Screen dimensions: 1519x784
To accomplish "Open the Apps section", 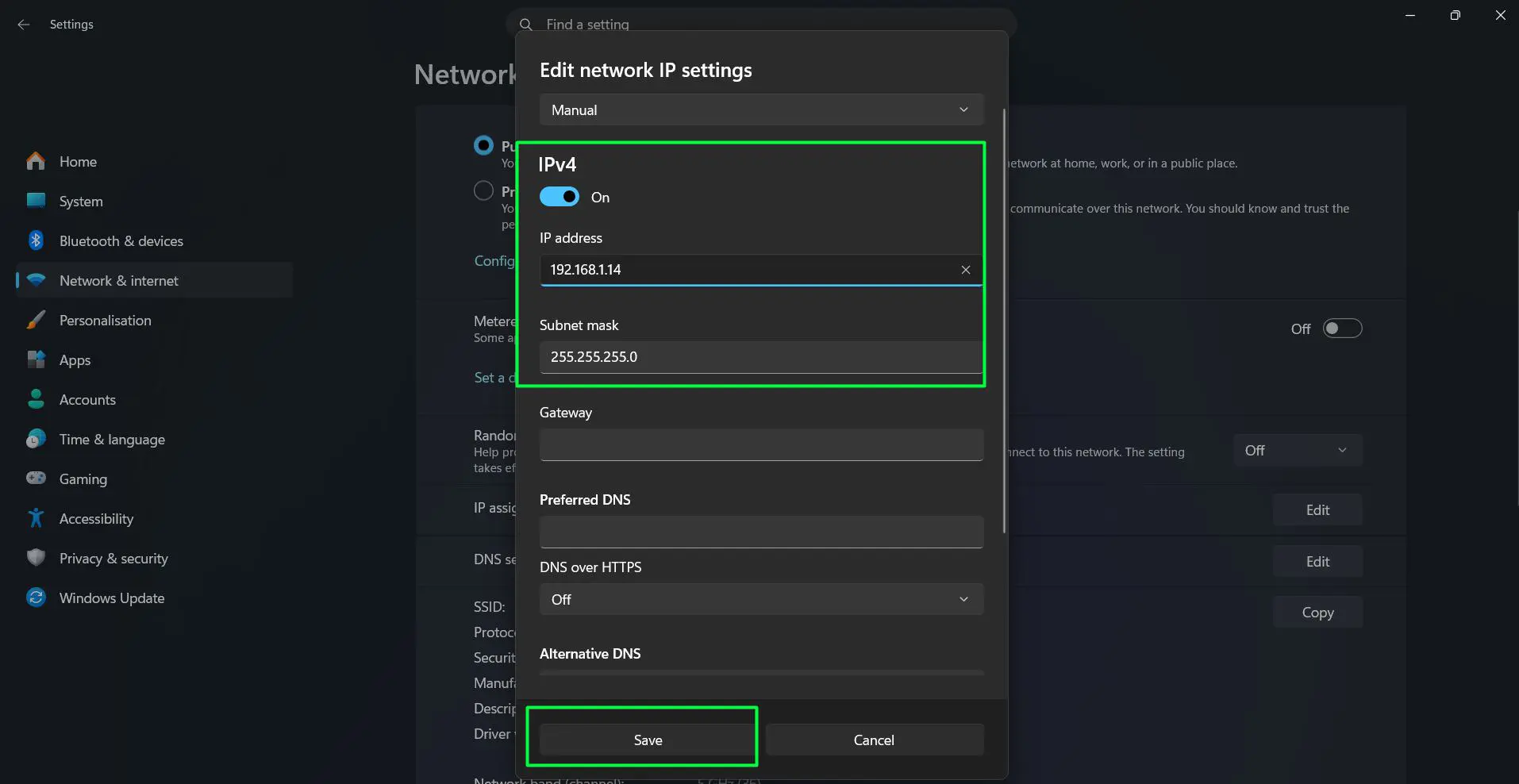I will pyautogui.click(x=75, y=359).
